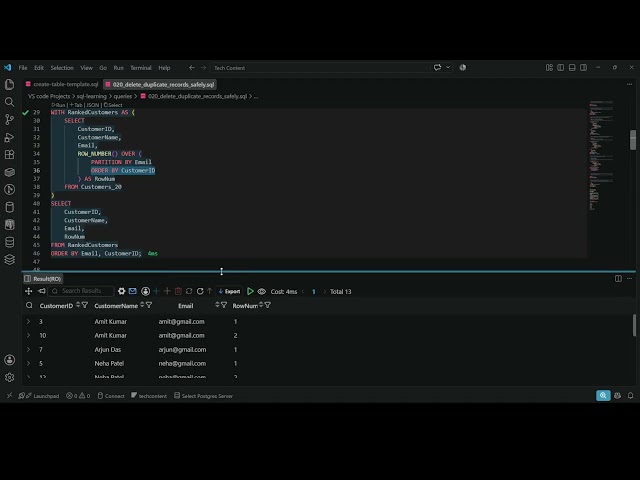This screenshot has width=640, height=480.
Task: Select the 020_delete_duplicate_records_safely.sql tab
Action: tap(160, 84)
